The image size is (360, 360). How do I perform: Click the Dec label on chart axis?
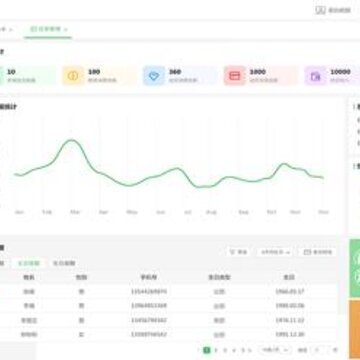click(x=323, y=212)
